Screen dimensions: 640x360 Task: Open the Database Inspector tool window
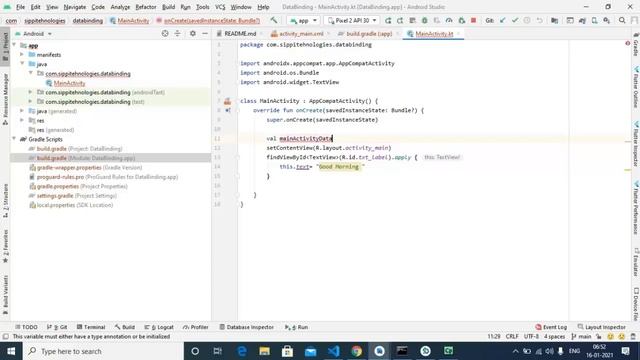point(247,327)
